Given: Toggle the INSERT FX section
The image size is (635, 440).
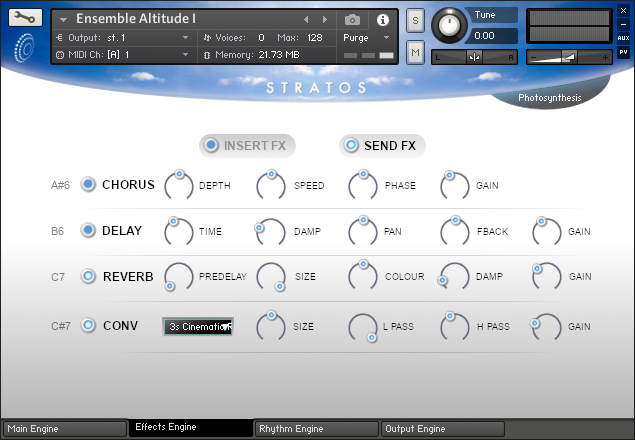Looking at the screenshot, I should point(247,145).
